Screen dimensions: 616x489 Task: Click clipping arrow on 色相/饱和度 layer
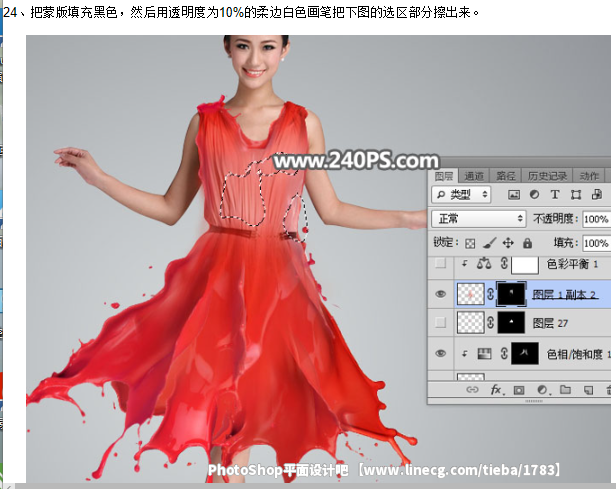(464, 354)
